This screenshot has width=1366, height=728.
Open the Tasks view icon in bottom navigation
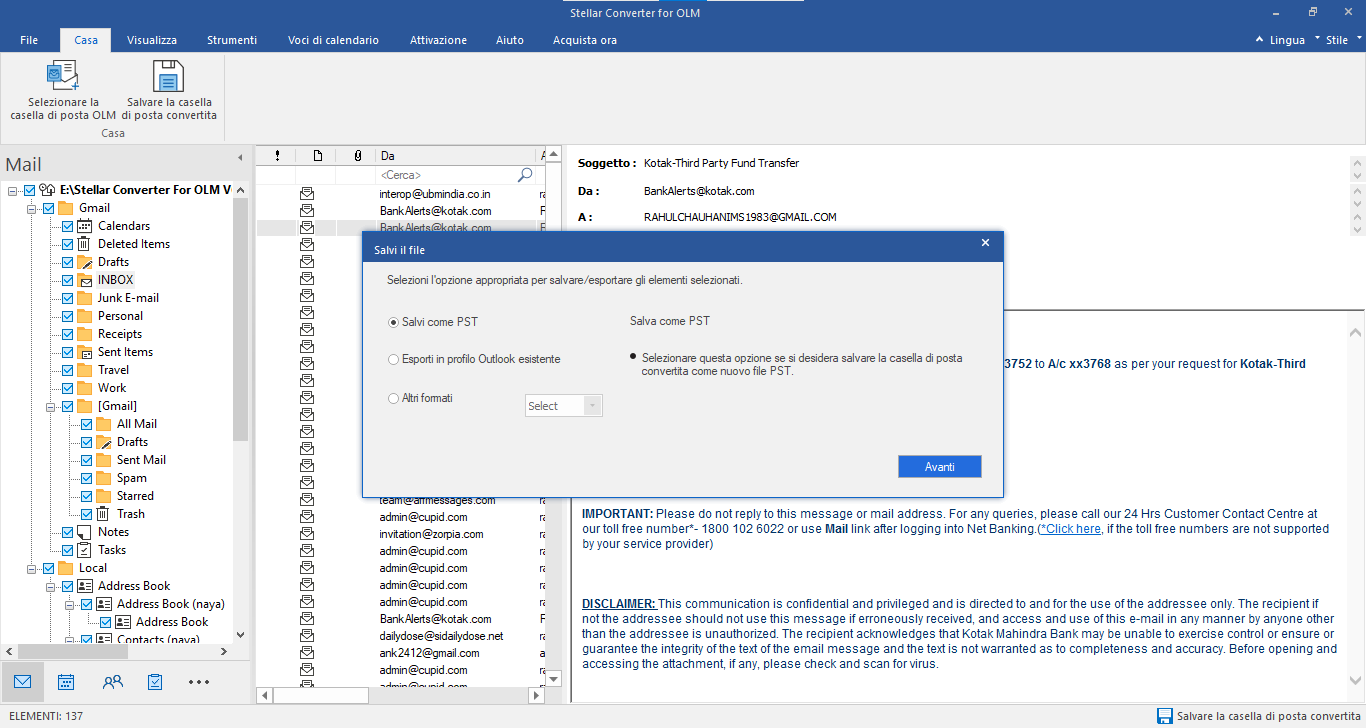point(155,682)
